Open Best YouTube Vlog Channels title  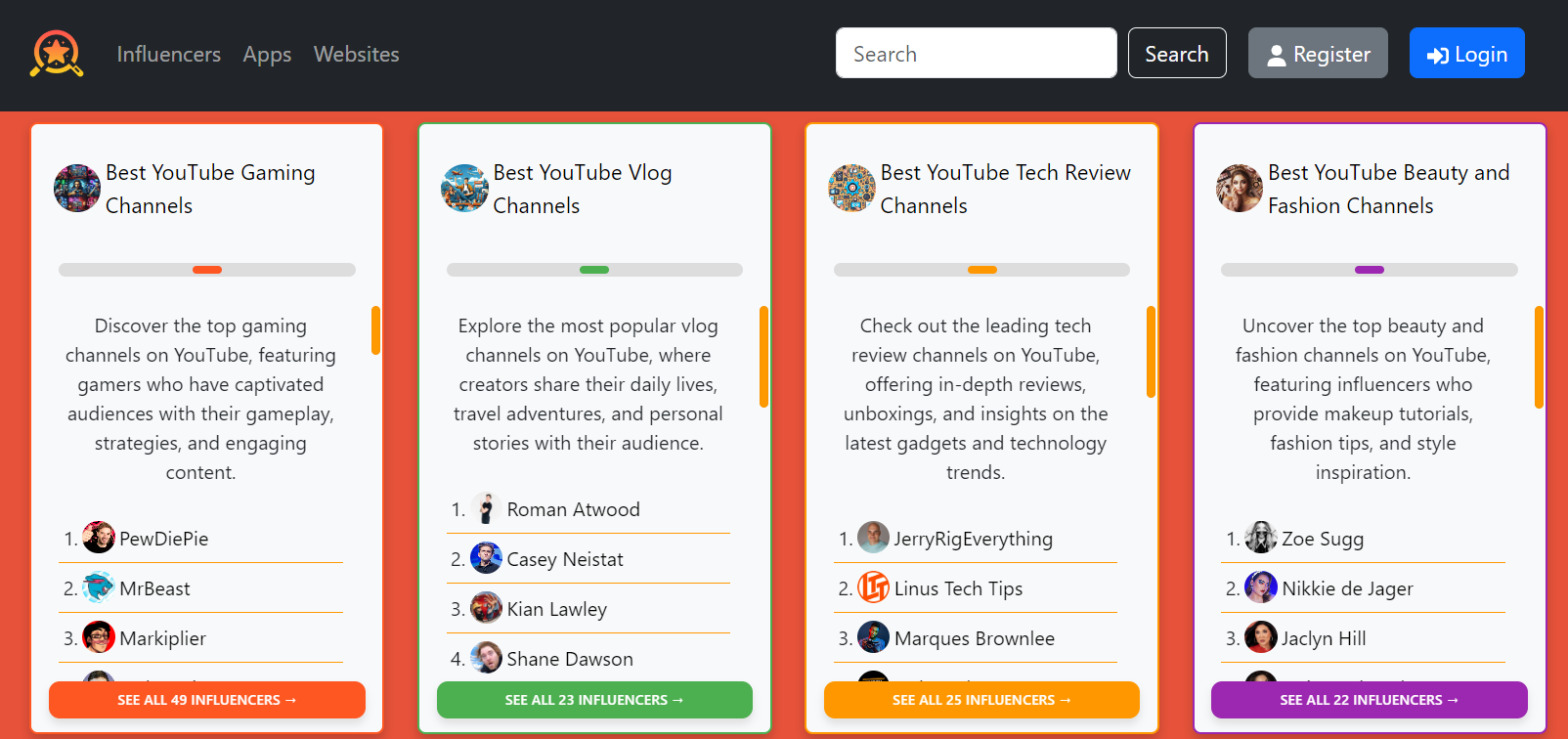tap(583, 189)
